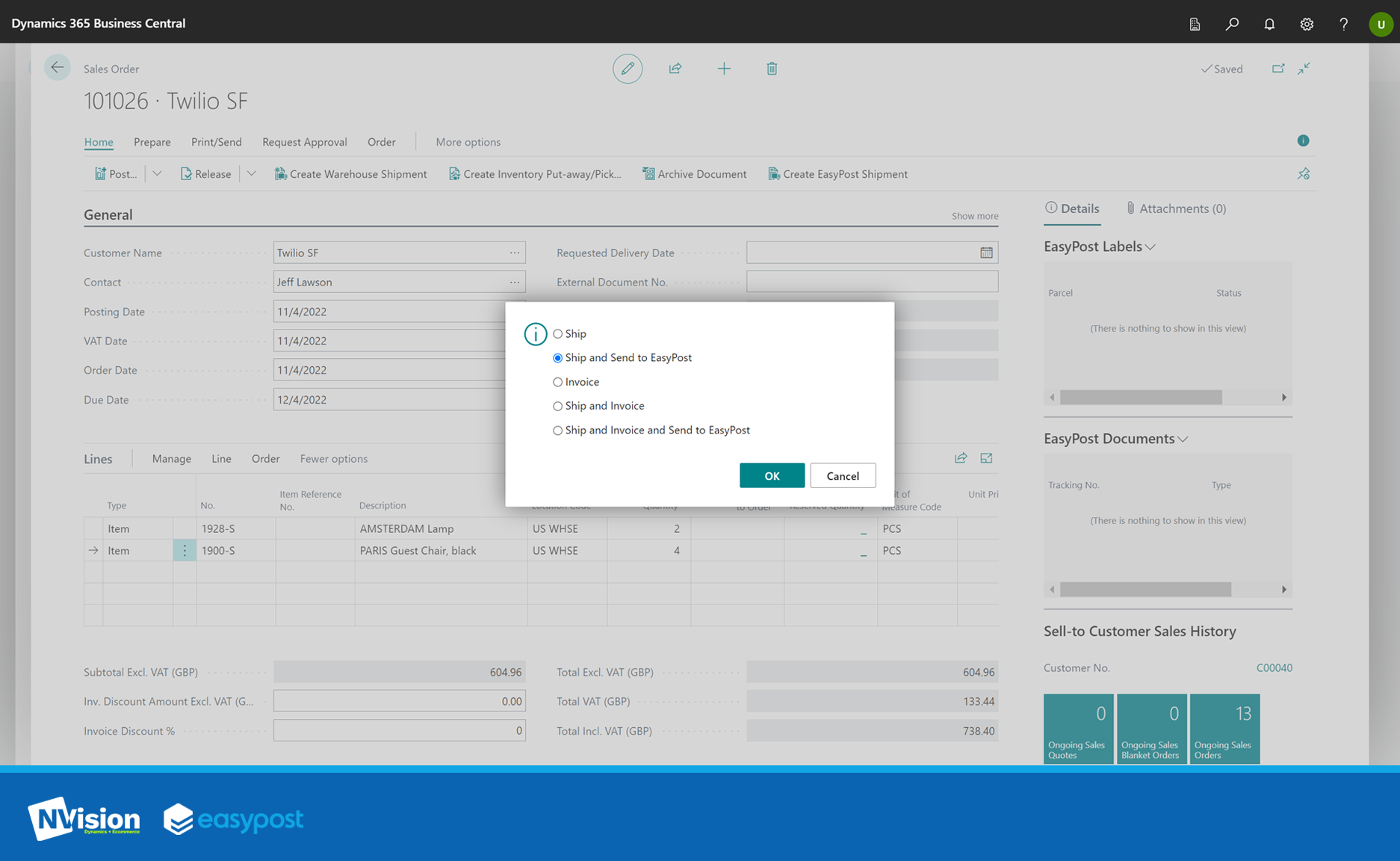Click the Invoice Discount % field
The width and height of the screenshot is (1400, 861).
(x=399, y=731)
